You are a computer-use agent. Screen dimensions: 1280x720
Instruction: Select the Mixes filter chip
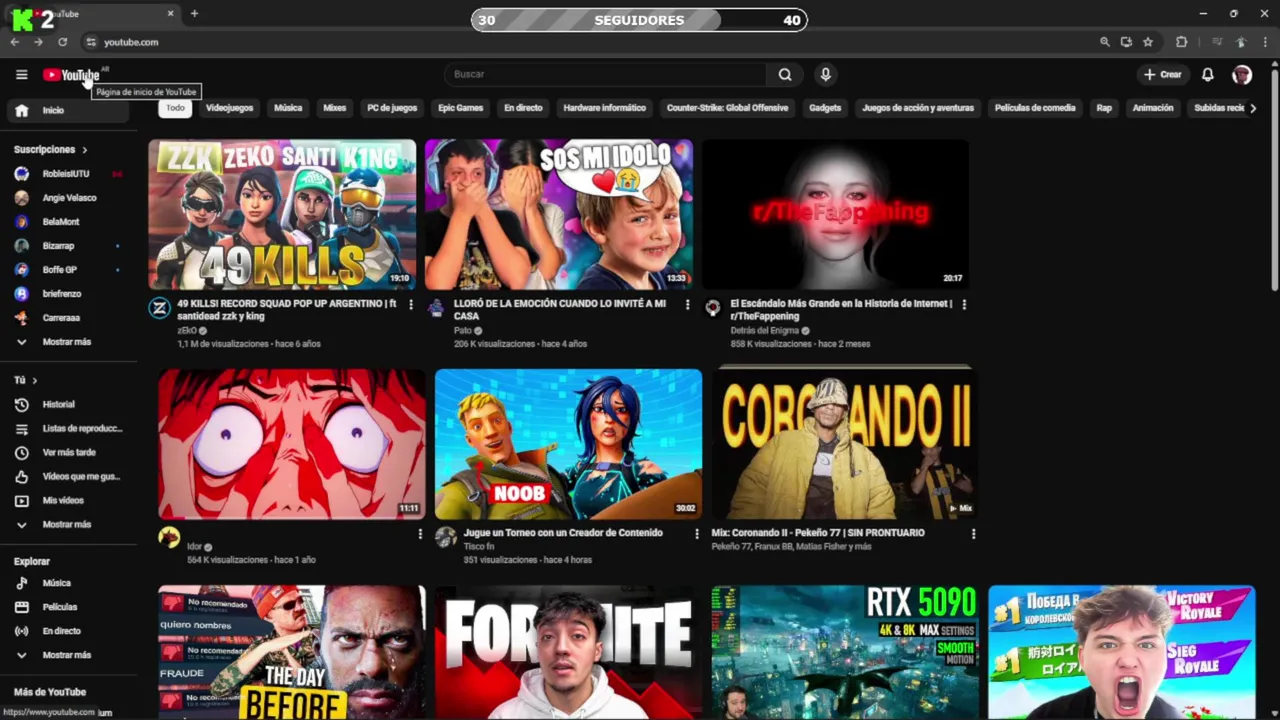(334, 108)
